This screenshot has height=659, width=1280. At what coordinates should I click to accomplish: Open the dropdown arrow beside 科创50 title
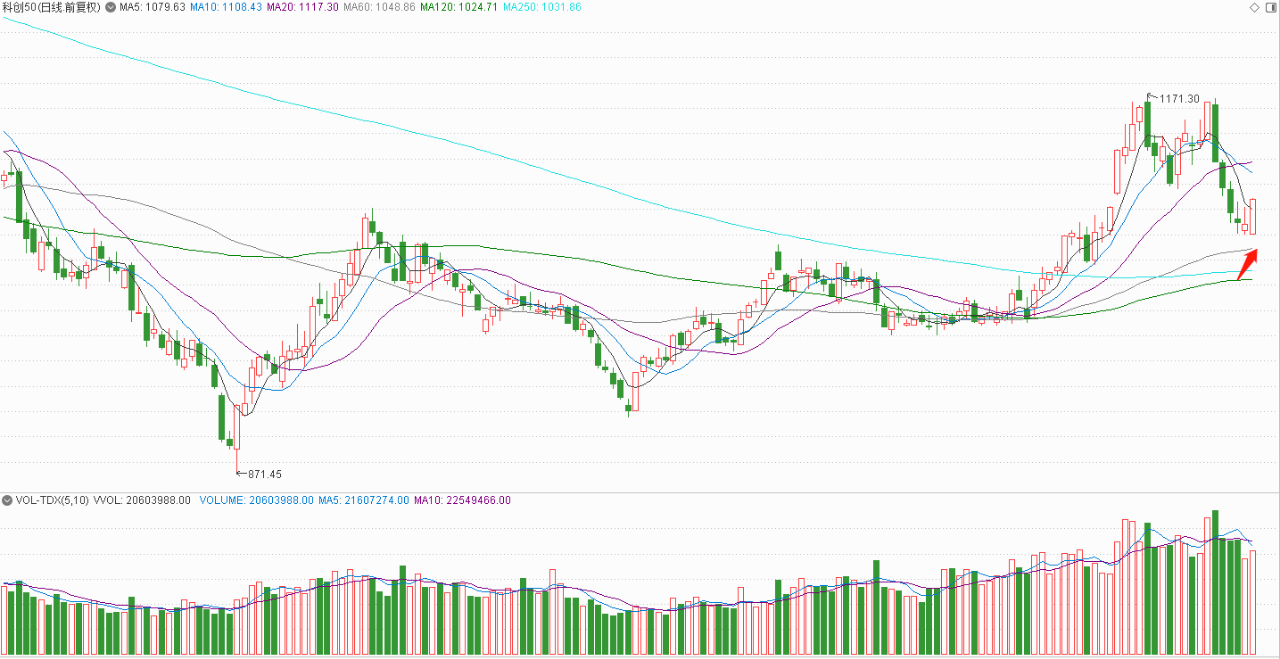tap(111, 8)
